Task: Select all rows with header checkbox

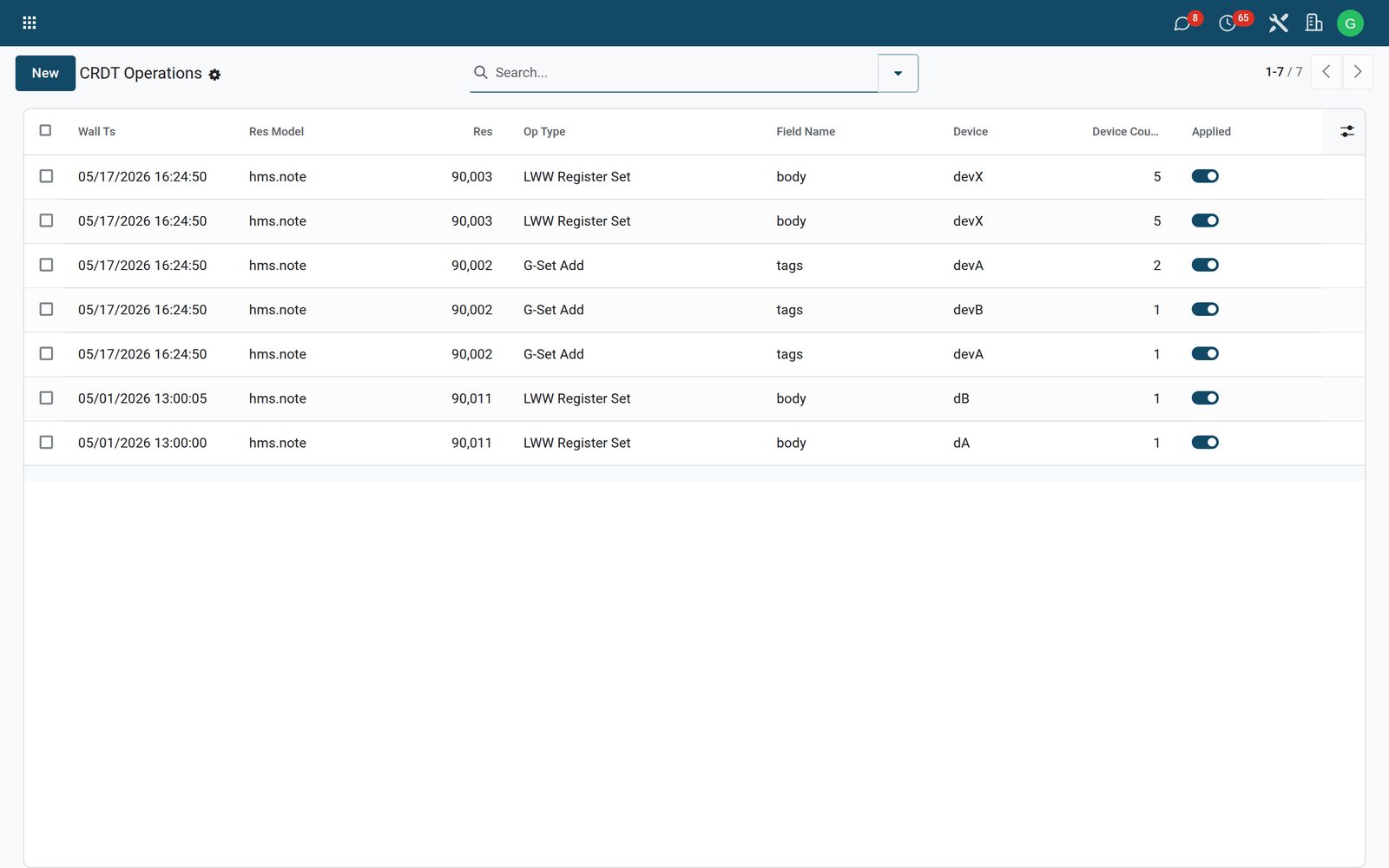Action: pos(45,130)
